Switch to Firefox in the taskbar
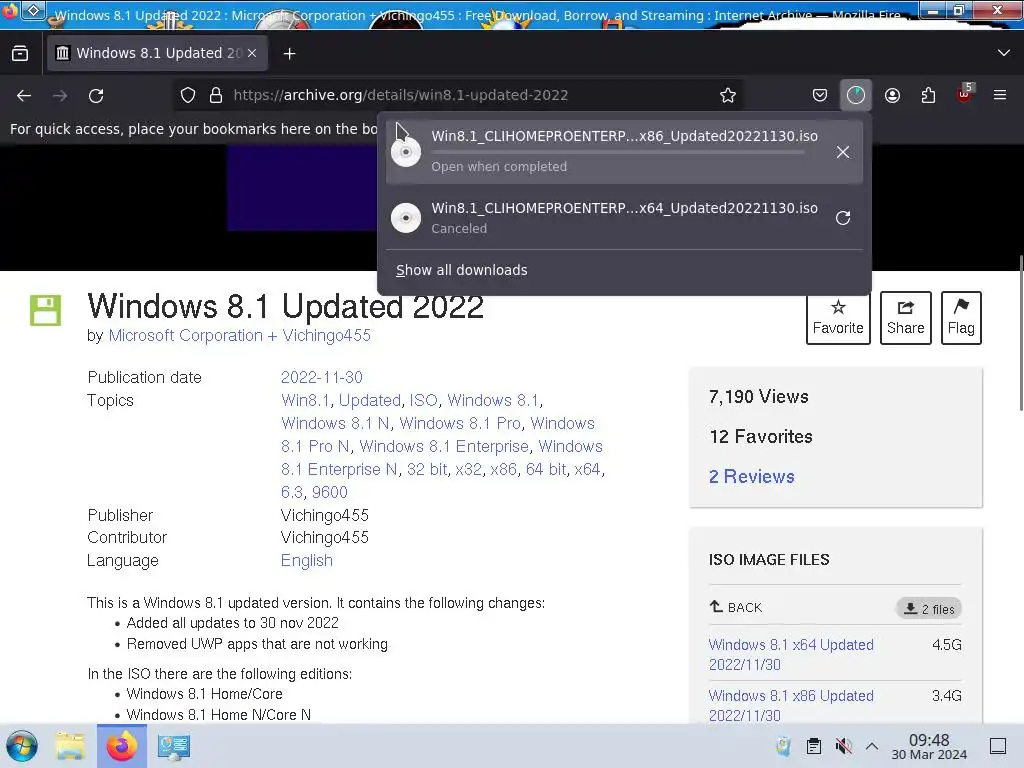 [x=122, y=746]
